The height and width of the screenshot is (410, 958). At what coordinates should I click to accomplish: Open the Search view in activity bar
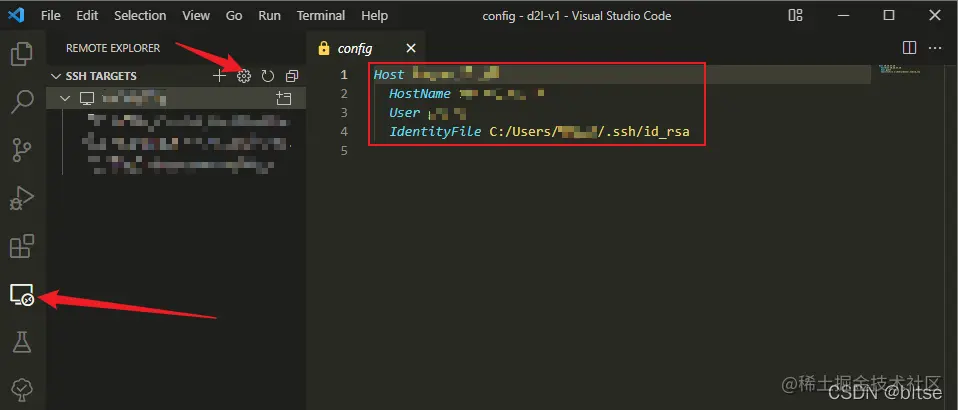click(22, 102)
